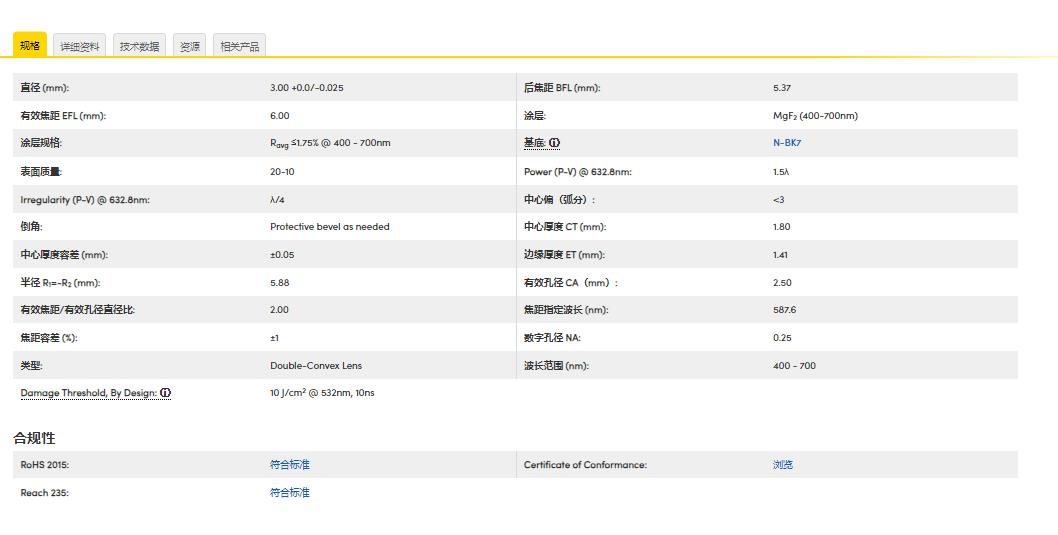The height and width of the screenshot is (535, 1058).
Task: Click the Power (P-V) @ 632.8nm label
Action: [x=578, y=171]
